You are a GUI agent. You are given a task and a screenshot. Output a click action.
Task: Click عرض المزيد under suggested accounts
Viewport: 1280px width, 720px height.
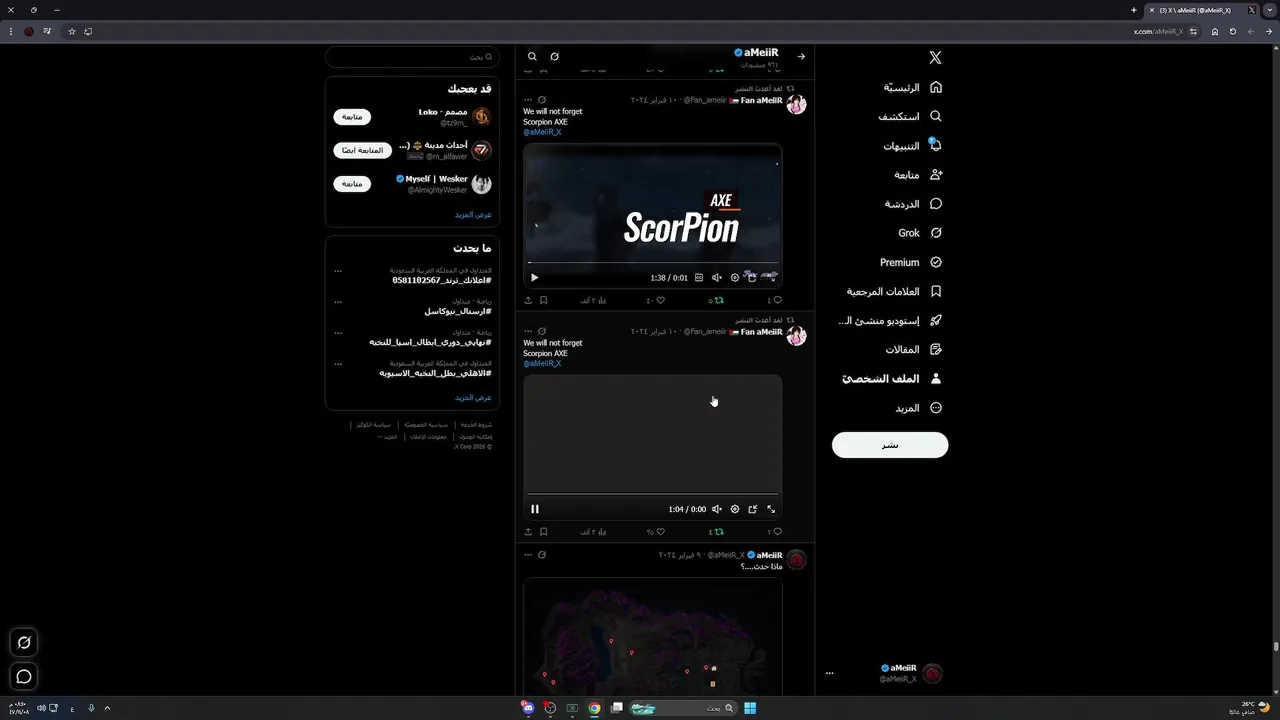[x=473, y=215]
